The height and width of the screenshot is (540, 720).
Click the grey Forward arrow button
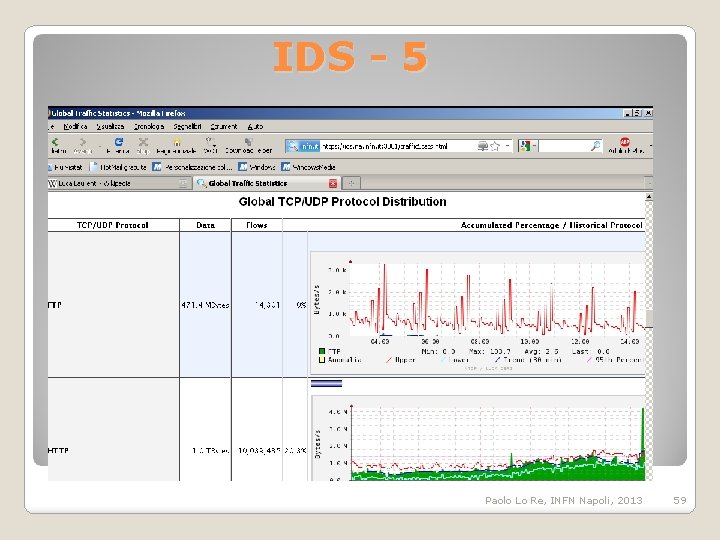[x=83, y=142]
